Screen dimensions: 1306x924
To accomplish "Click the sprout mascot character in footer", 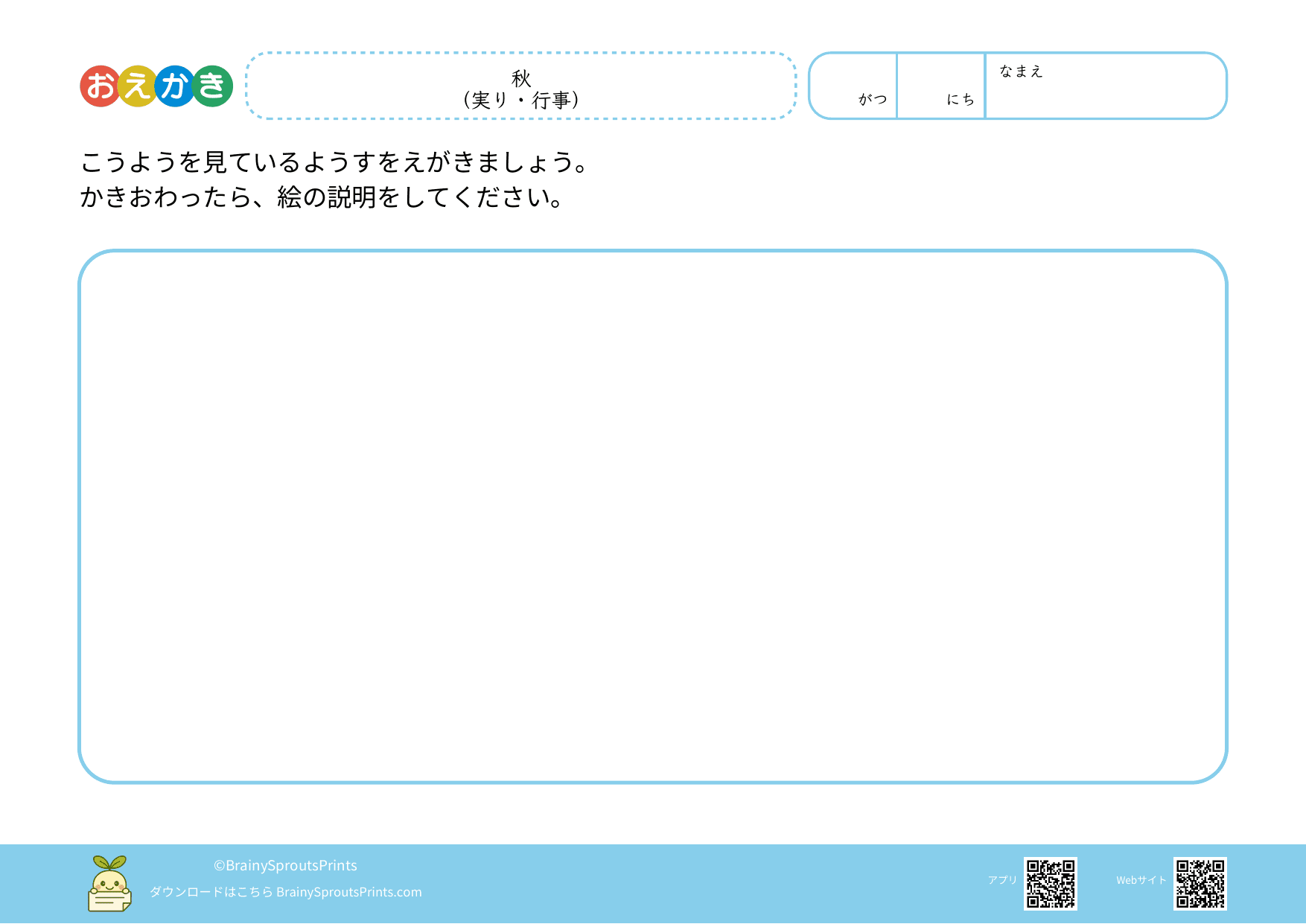I will (109, 884).
